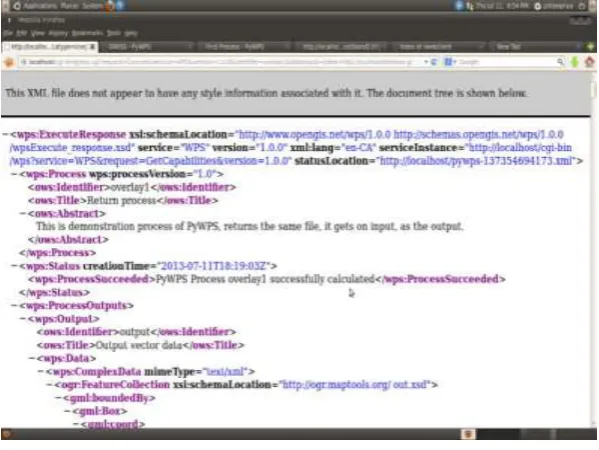The image size is (599, 450).
Task: Click creationTime value '2013-07-11T18:19:03Z'
Action: pyautogui.click(x=214, y=266)
